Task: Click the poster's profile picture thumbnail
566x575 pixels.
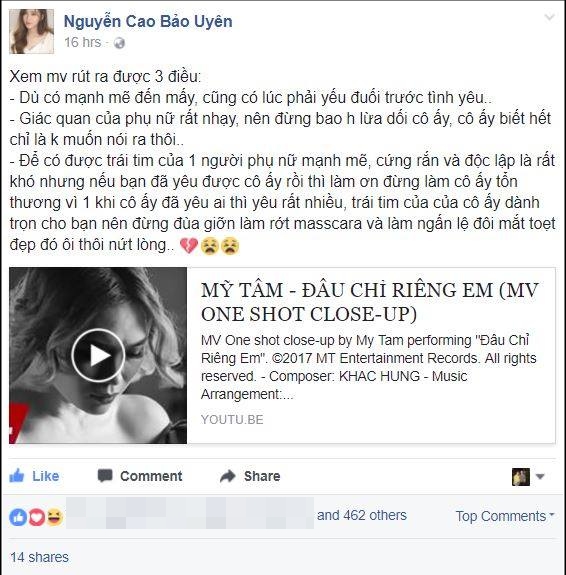Action: coord(32,32)
